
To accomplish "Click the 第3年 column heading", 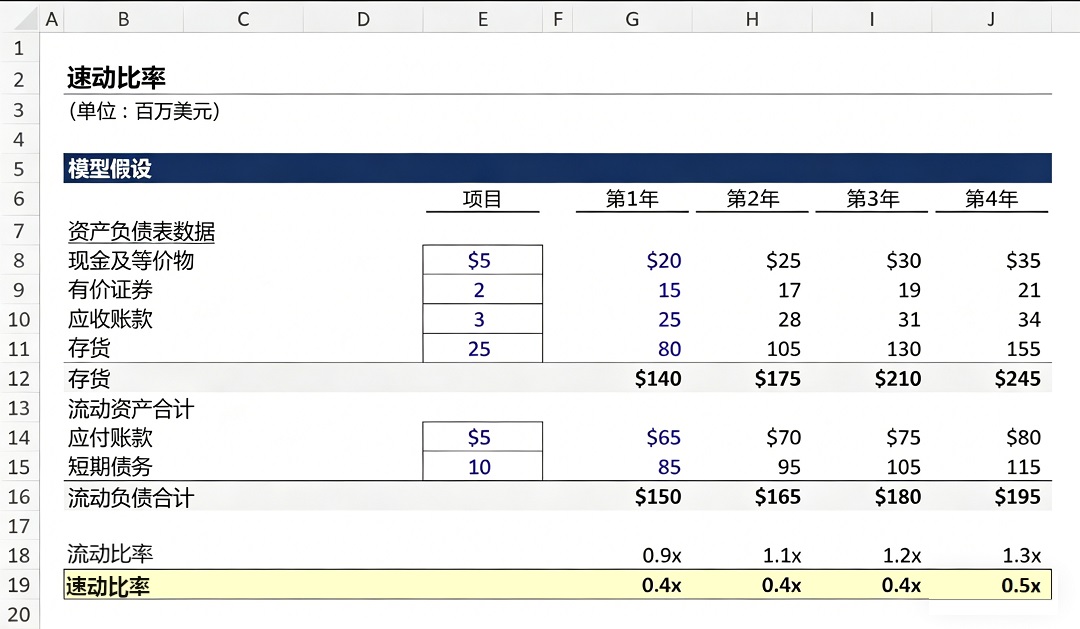I will pyautogui.click(x=873, y=199).
